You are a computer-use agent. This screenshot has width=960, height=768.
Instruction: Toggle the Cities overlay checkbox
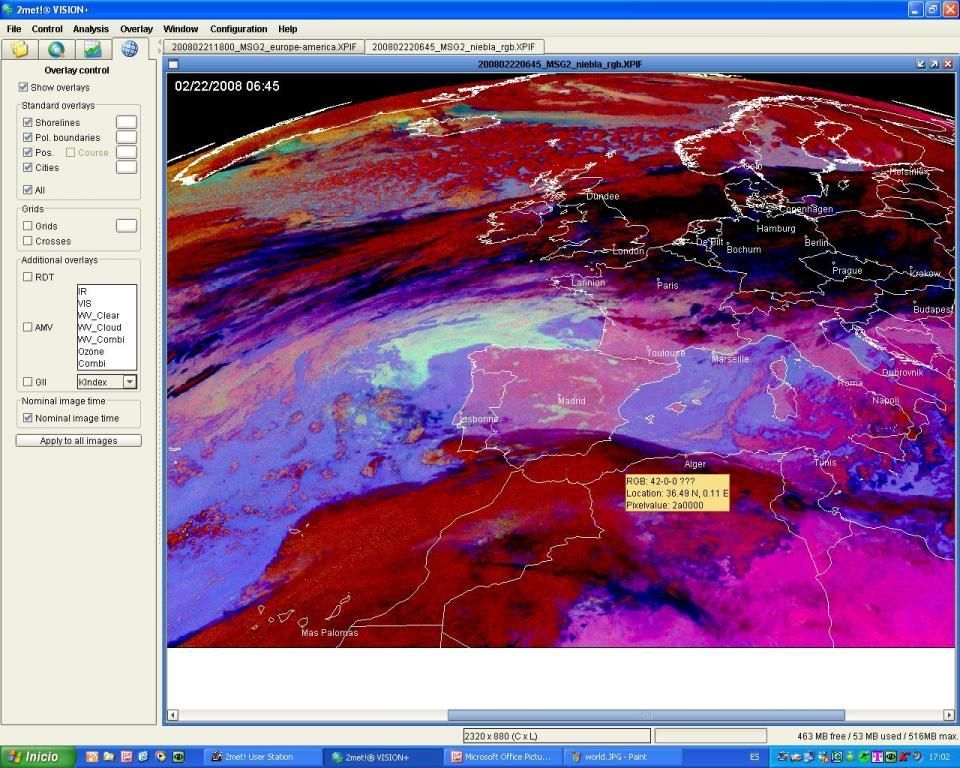click(28, 167)
